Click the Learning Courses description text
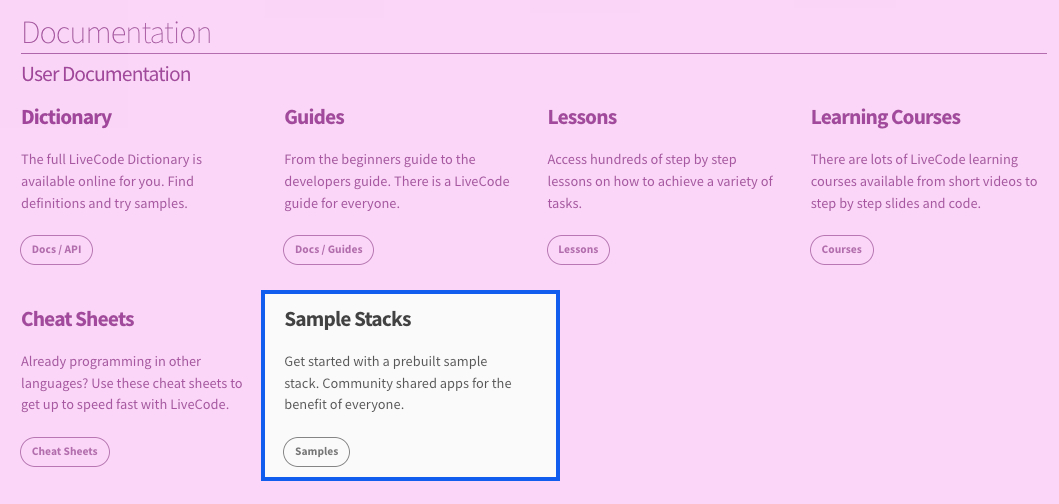The width and height of the screenshot is (1059, 504). click(923, 181)
